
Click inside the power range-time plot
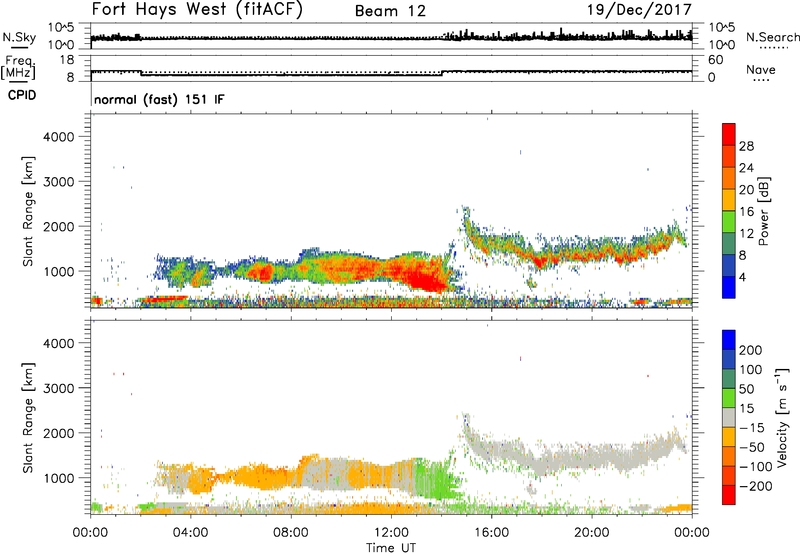tap(391, 211)
